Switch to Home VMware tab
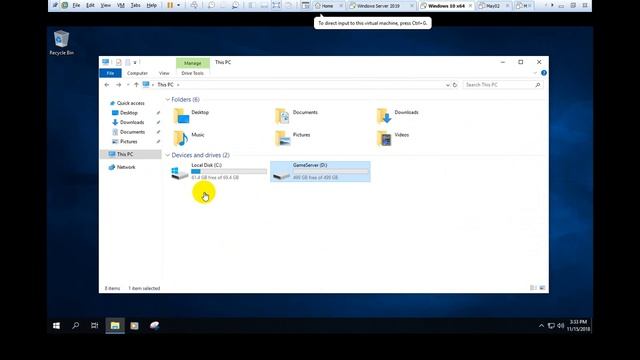The height and width of the screenshot is (360, 640). 327,6
